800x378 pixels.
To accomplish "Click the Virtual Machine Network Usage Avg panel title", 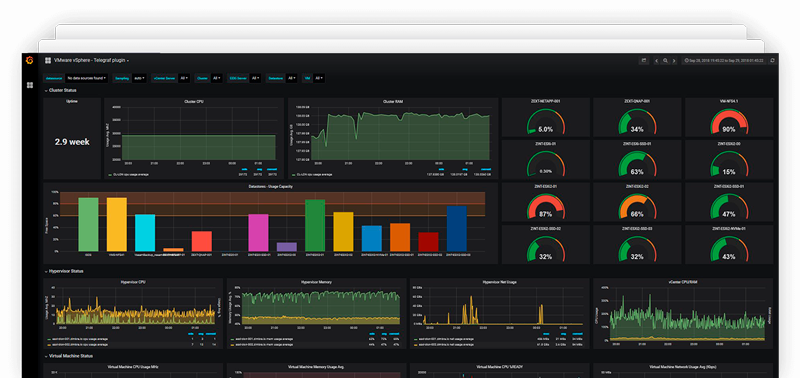I will click(683, 367).
